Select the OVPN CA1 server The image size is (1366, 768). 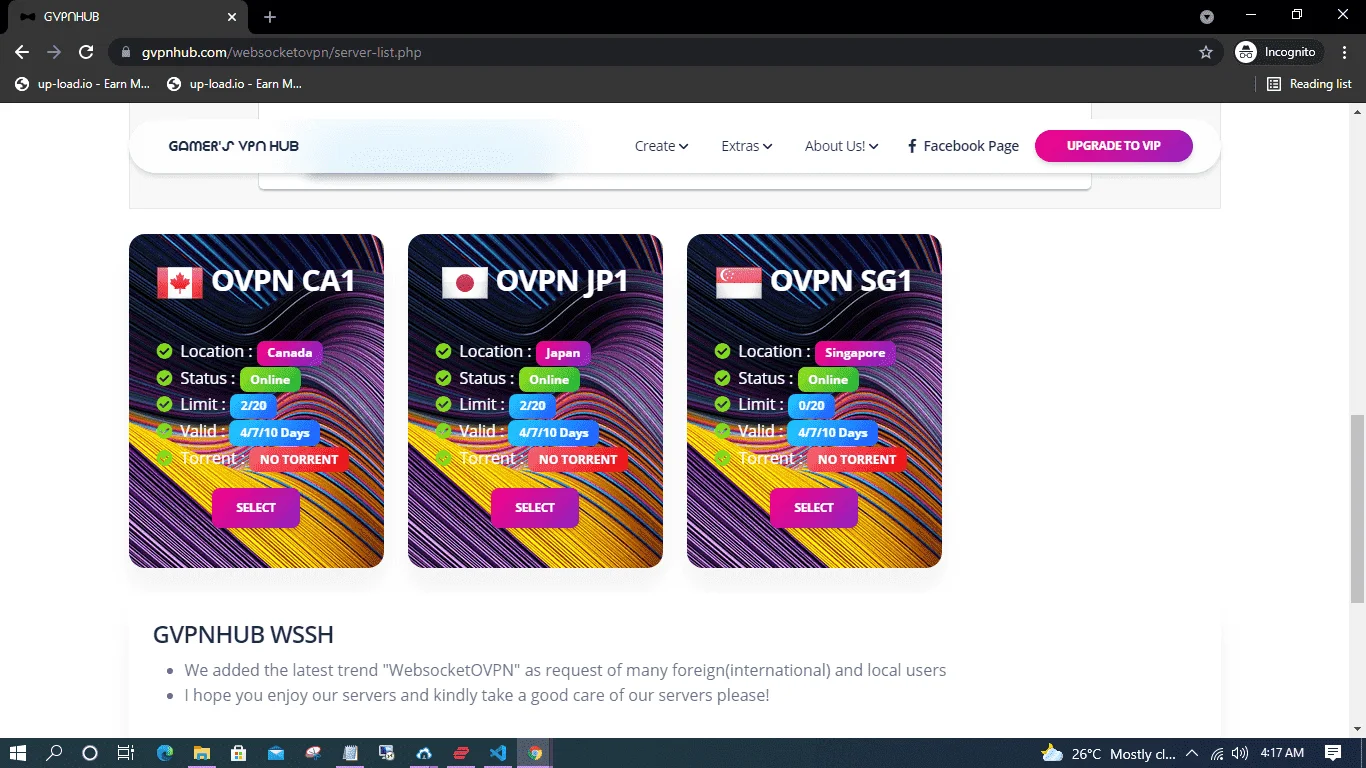coord(255,508)
